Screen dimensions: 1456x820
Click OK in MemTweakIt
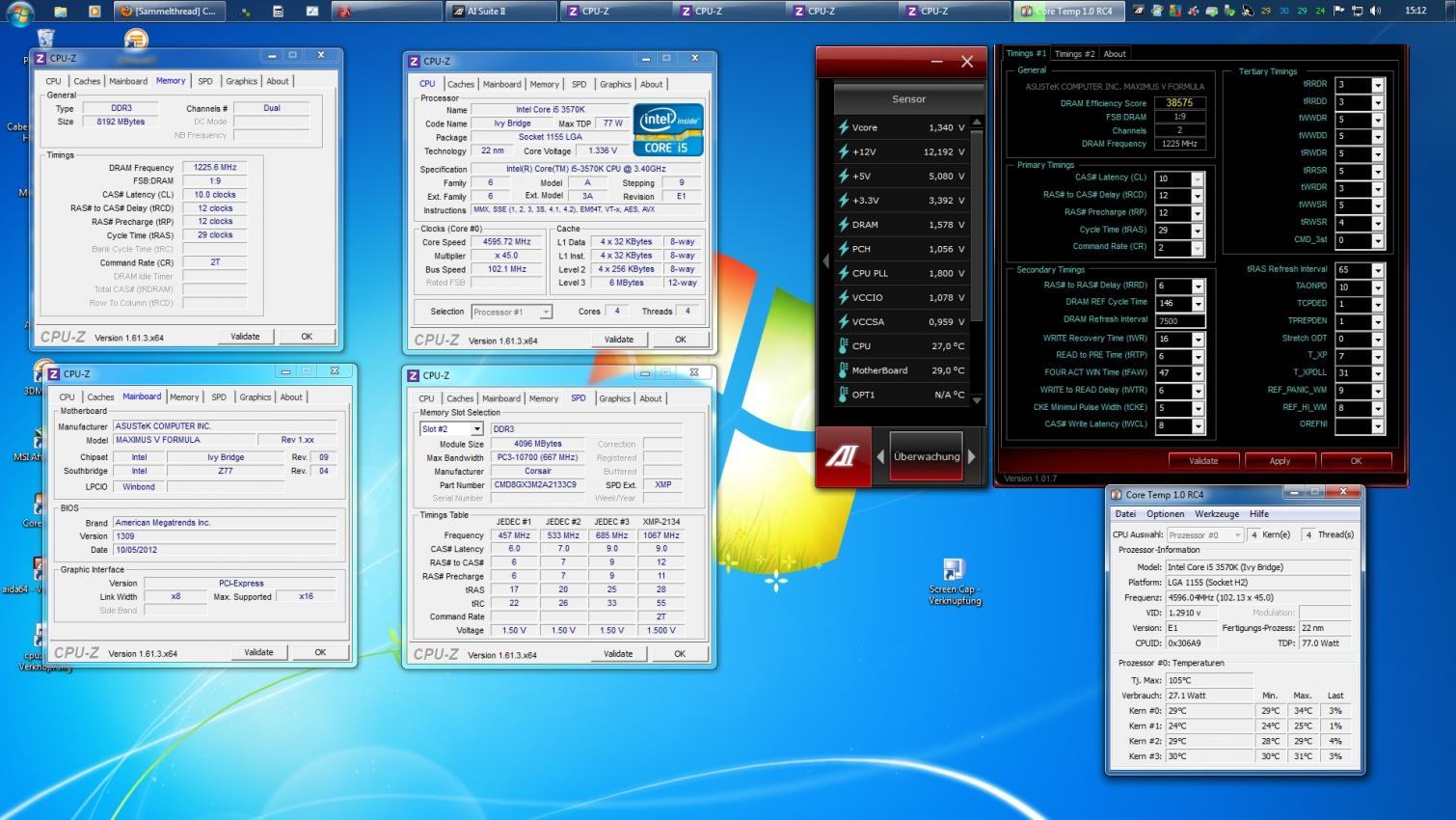(x=1356, y=461)
